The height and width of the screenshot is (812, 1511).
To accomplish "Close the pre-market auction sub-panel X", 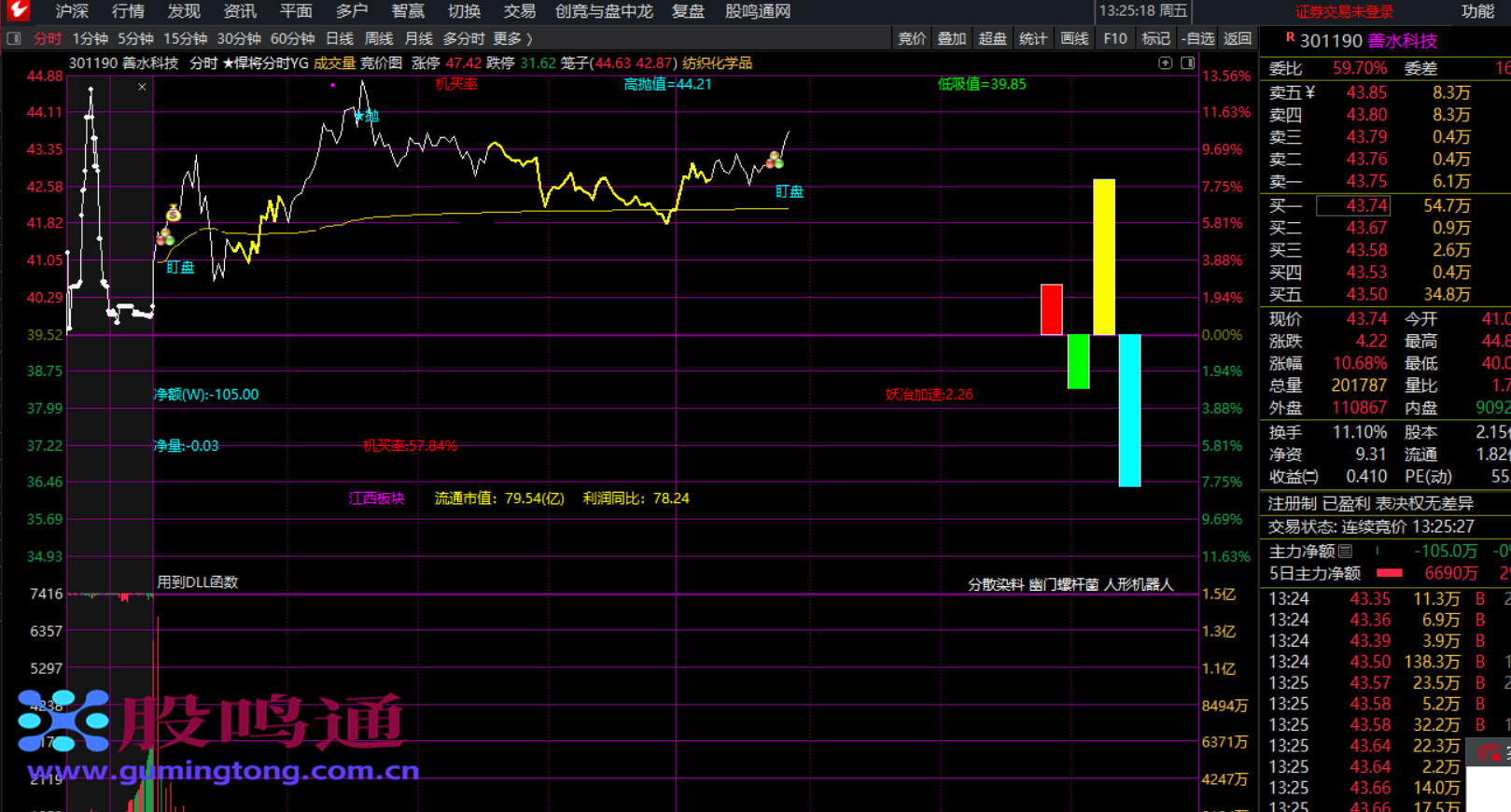I will tap(142, 87).
